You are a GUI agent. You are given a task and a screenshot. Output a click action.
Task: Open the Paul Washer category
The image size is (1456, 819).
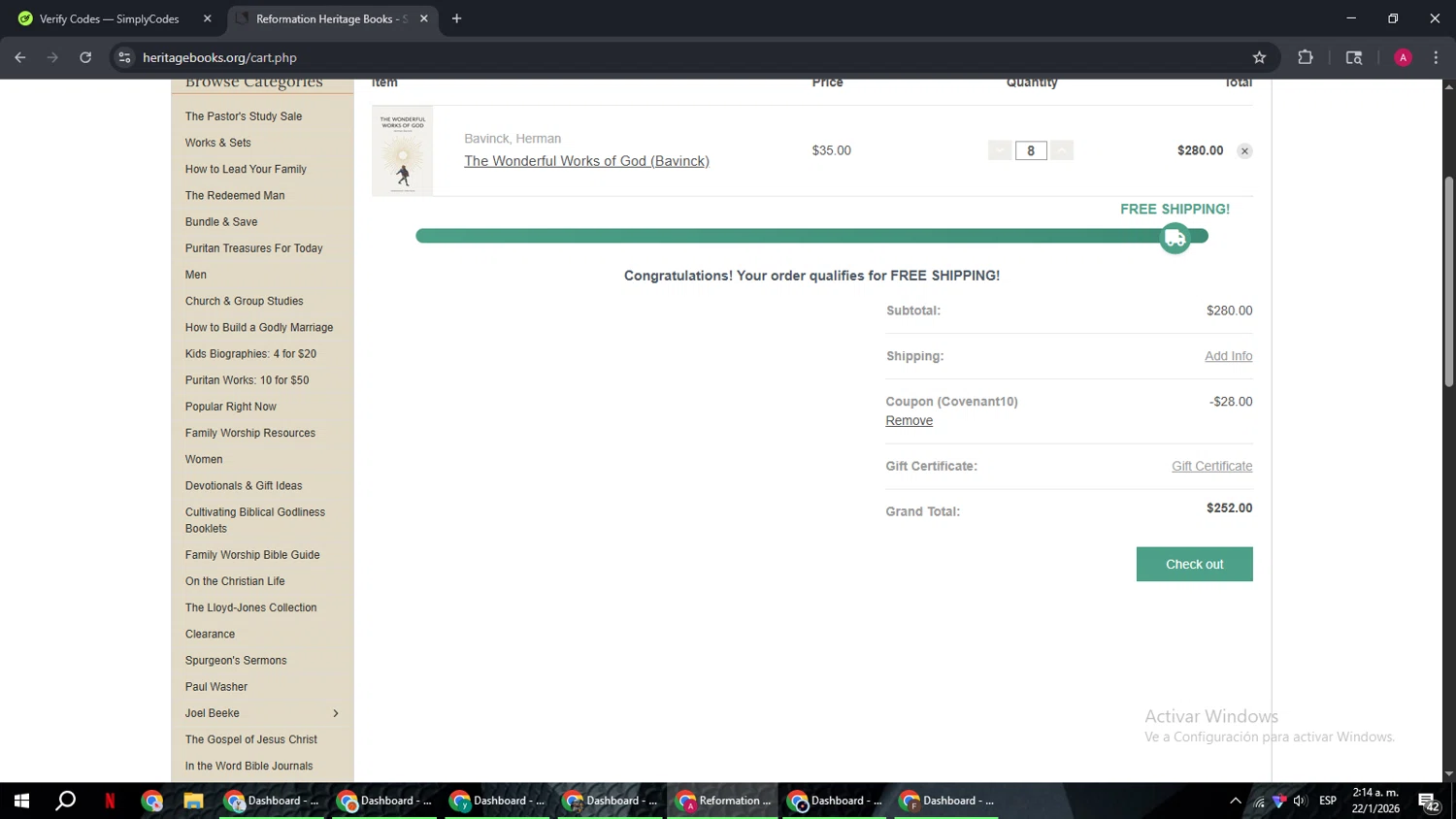[216, 687]
